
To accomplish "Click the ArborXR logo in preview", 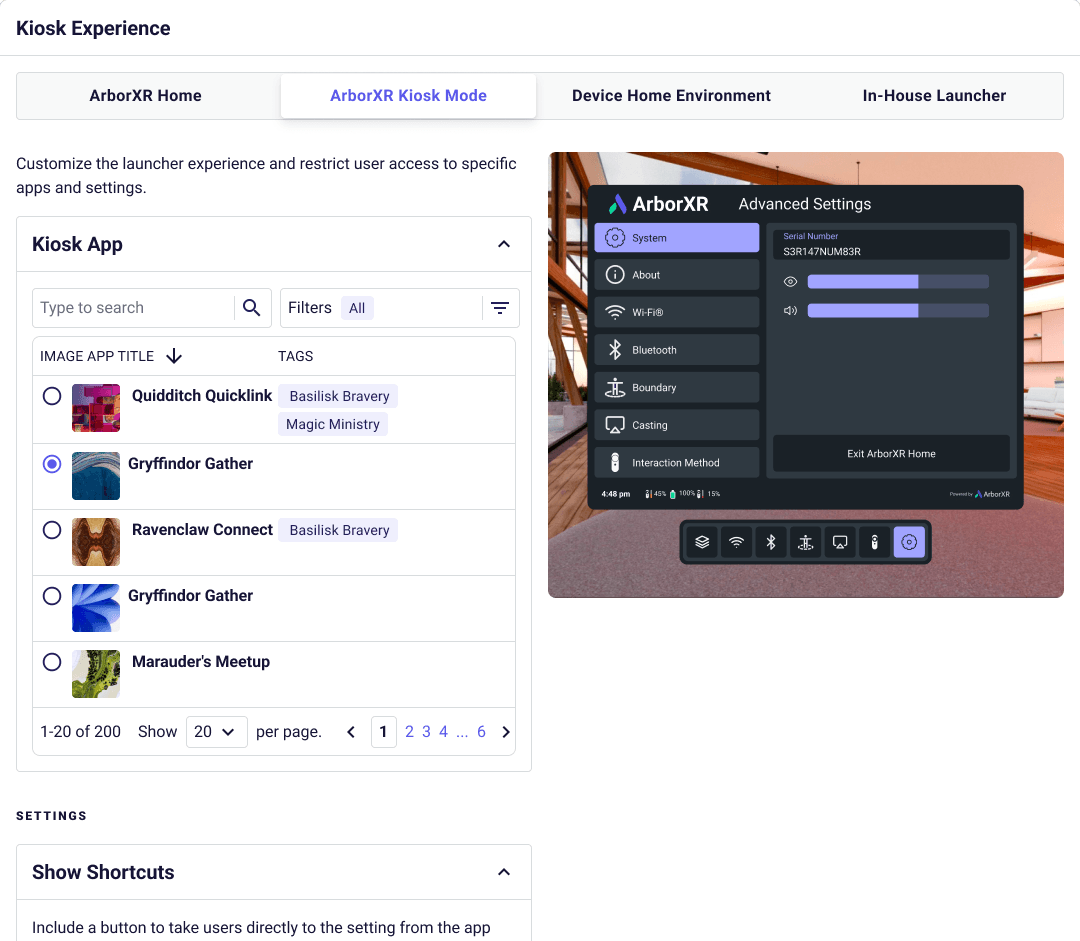I will click(658, 204).
